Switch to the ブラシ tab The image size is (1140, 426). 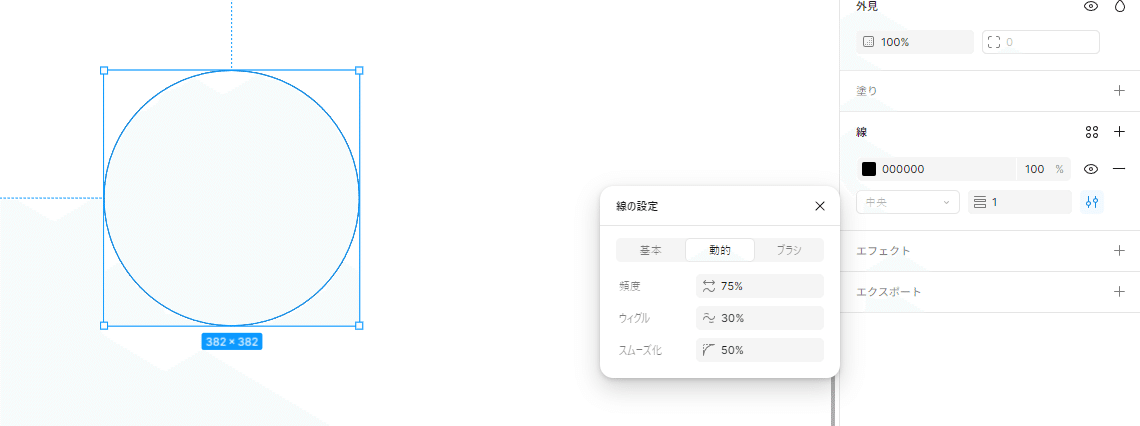(x=789, y=250)
